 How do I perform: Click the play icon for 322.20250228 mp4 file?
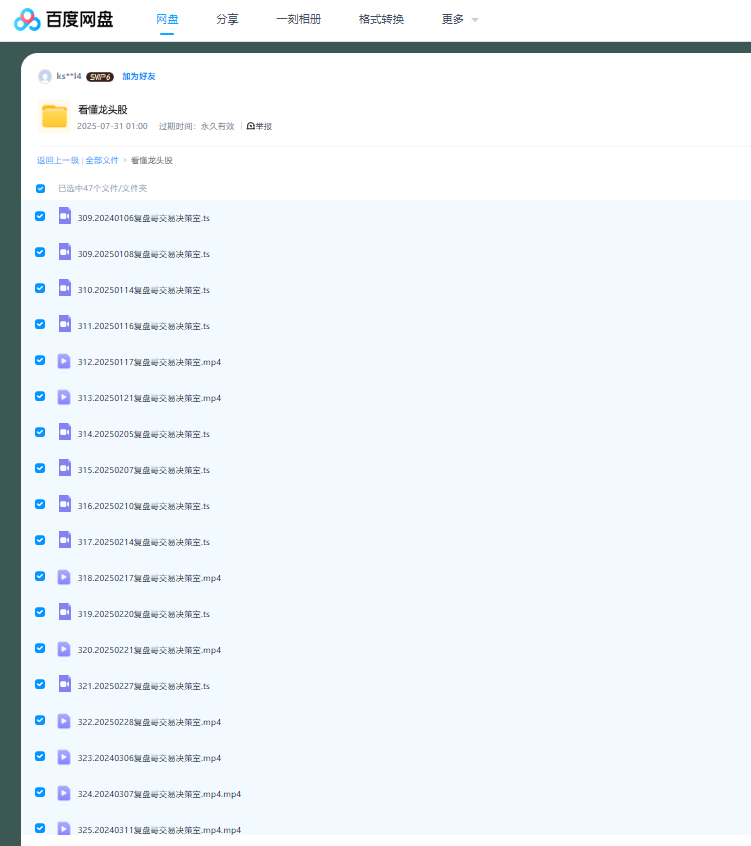[x=64, y=721]
